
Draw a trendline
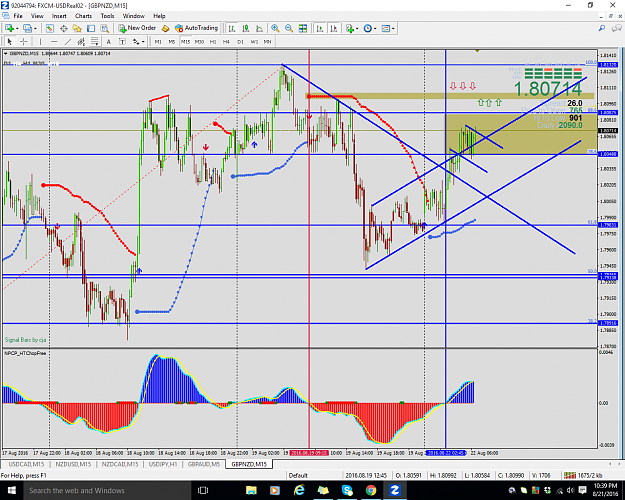point(68,41)
